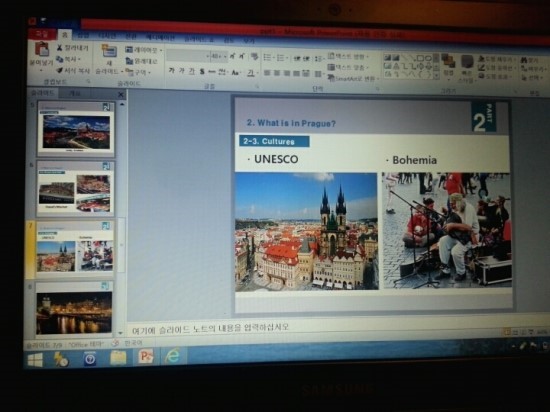Open the File (파일) tab
This screenshot has width=550, height=412.
click(x=42, y=35)
